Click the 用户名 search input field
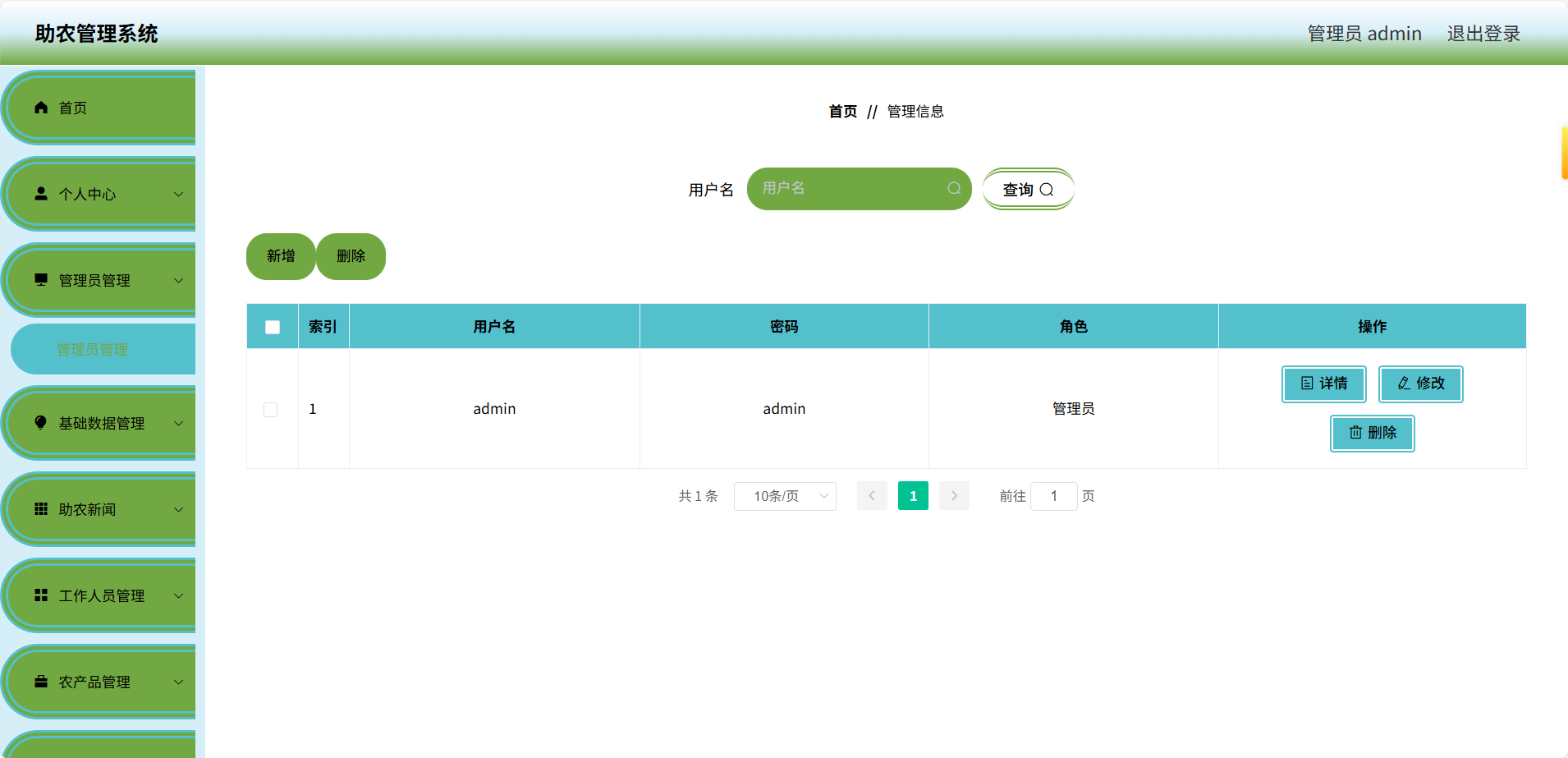The width and height of the screenshot is (1568, 758). click(x=860, y=189)
